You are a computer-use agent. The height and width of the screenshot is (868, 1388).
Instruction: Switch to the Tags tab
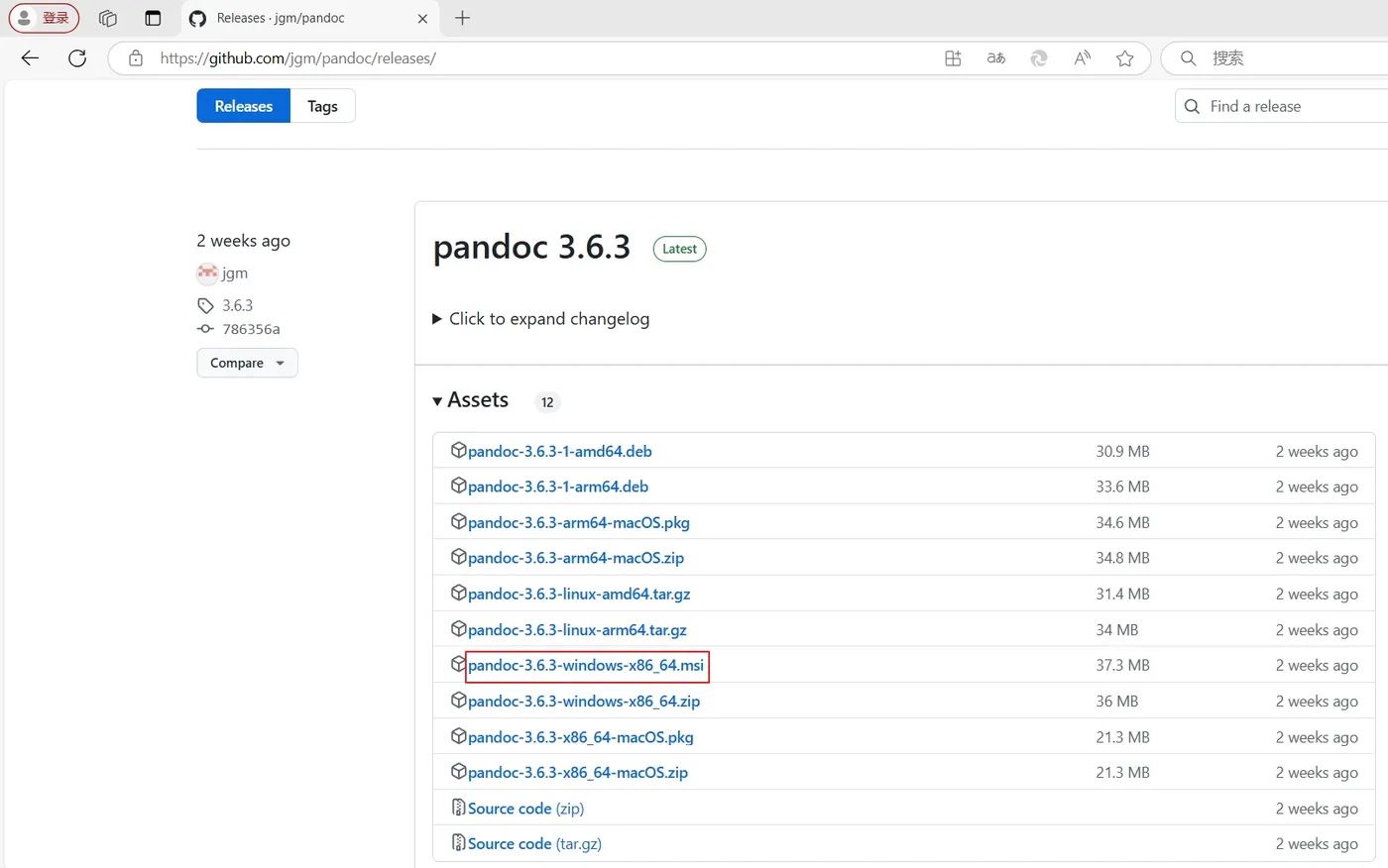tap(322, 106)
